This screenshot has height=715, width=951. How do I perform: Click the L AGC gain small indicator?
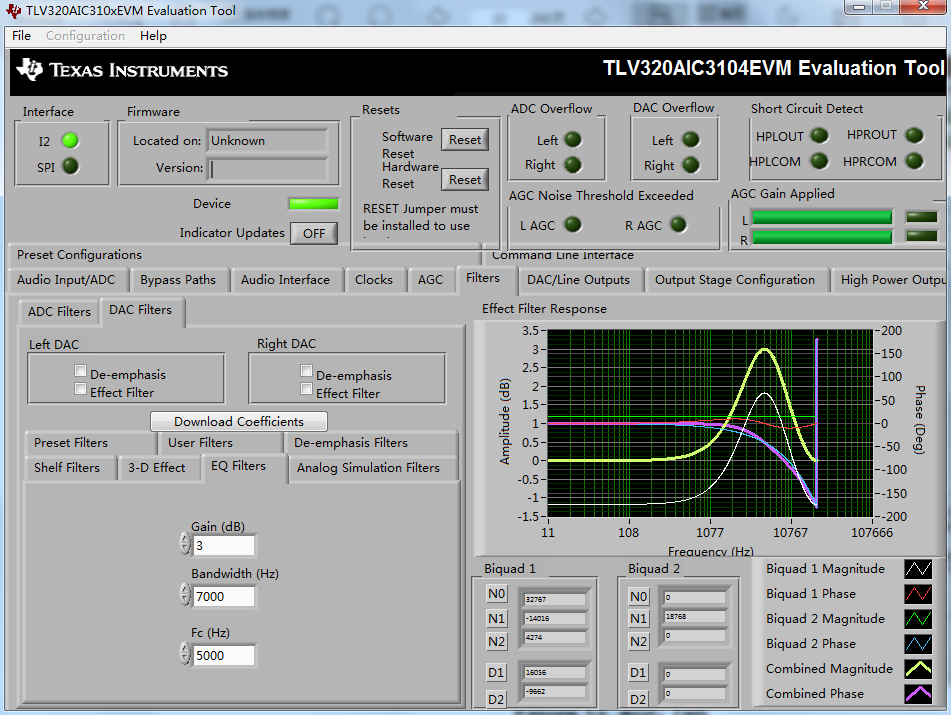(921, 217)
